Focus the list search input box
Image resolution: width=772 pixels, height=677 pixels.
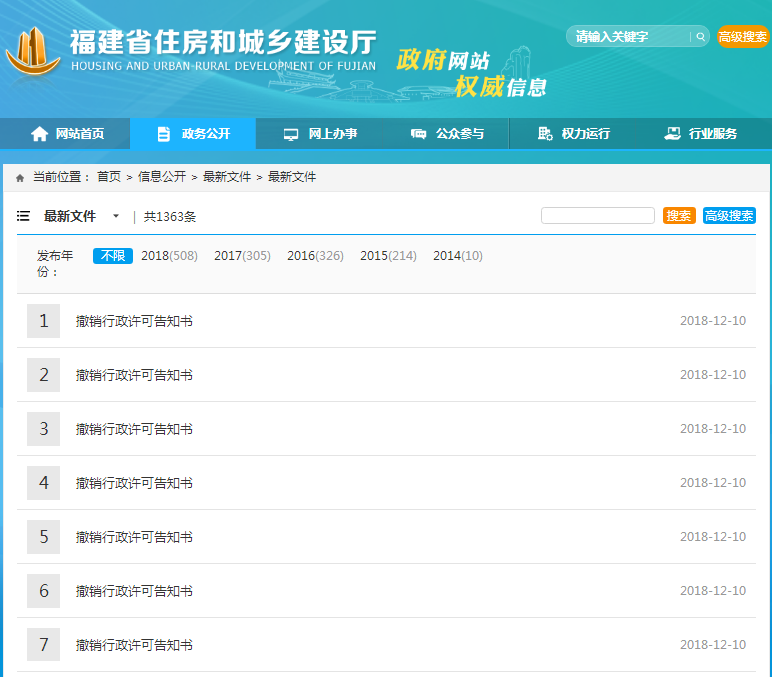pyautogui.click(x=598, y=216)
